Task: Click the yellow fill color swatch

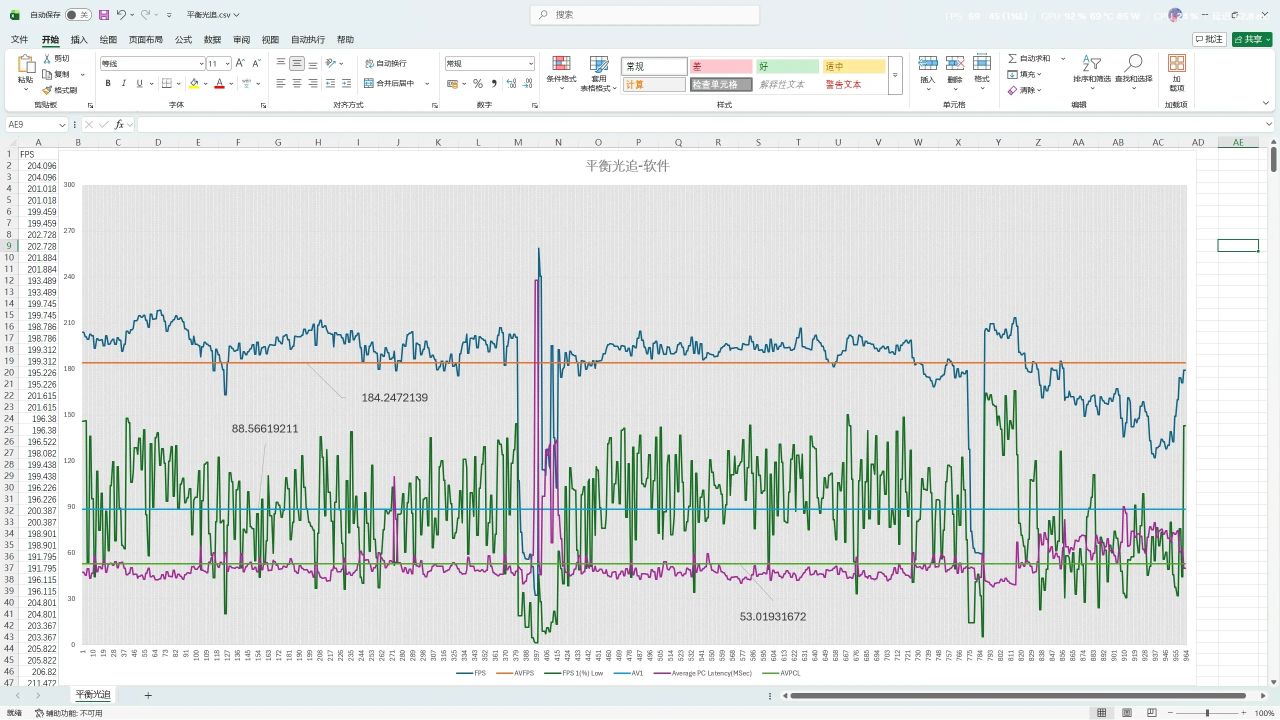Action: [x=193, y=84]
